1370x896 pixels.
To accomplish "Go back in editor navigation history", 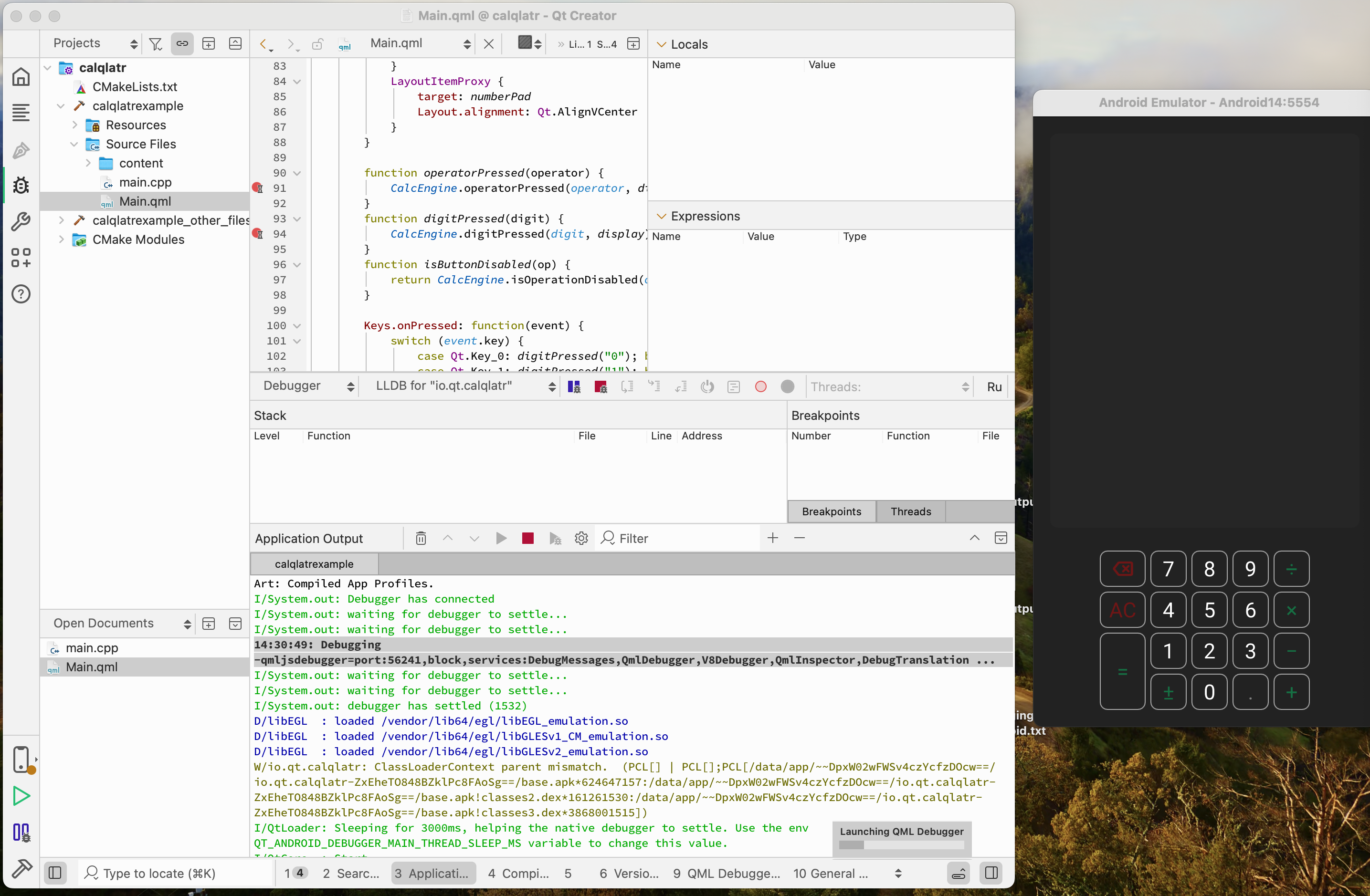I will (x=265, y=44).
